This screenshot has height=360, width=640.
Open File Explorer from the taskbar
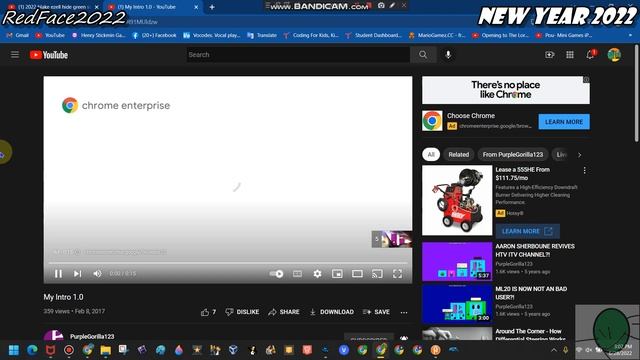click(105, 350)
